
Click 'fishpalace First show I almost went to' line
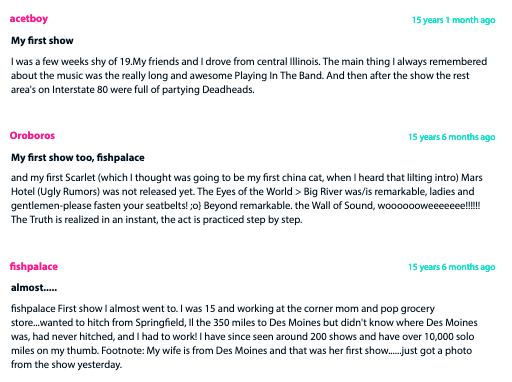pyautogui.click(x=223, y=309)
